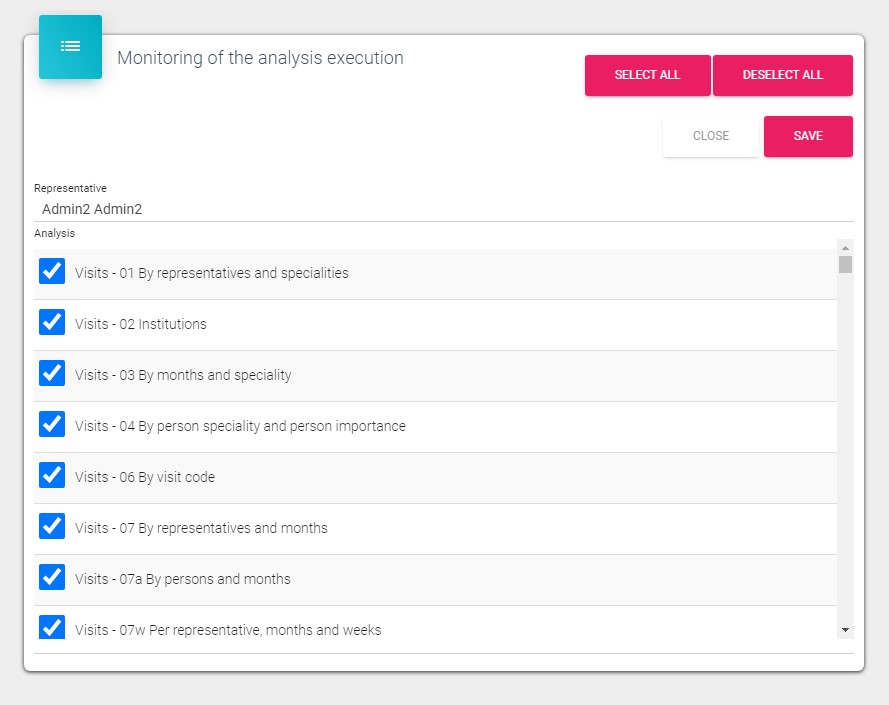The height and width of the screenshot is (705, 889).
Task: Click the SELECT ALL button
Action: [x=647, y=75]
